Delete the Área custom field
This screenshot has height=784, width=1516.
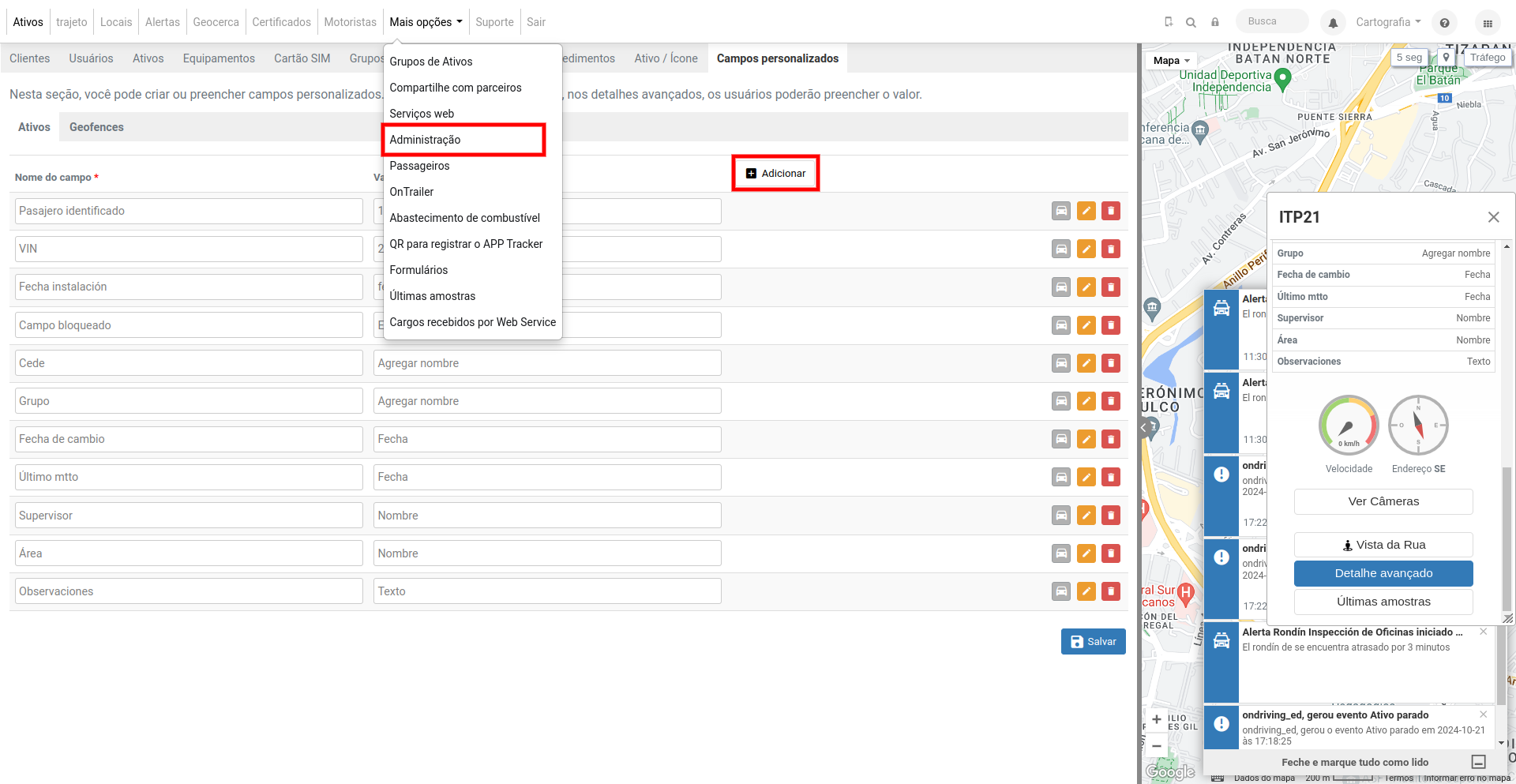pyautogui.click(x=1111, y=553)
